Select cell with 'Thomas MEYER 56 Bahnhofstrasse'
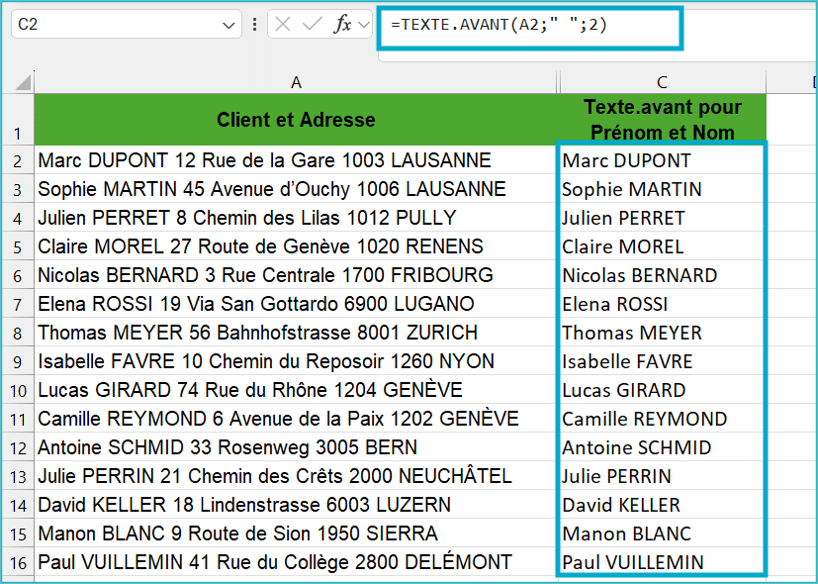This screenshot has width=818, height=584. (x=296, y=332)
